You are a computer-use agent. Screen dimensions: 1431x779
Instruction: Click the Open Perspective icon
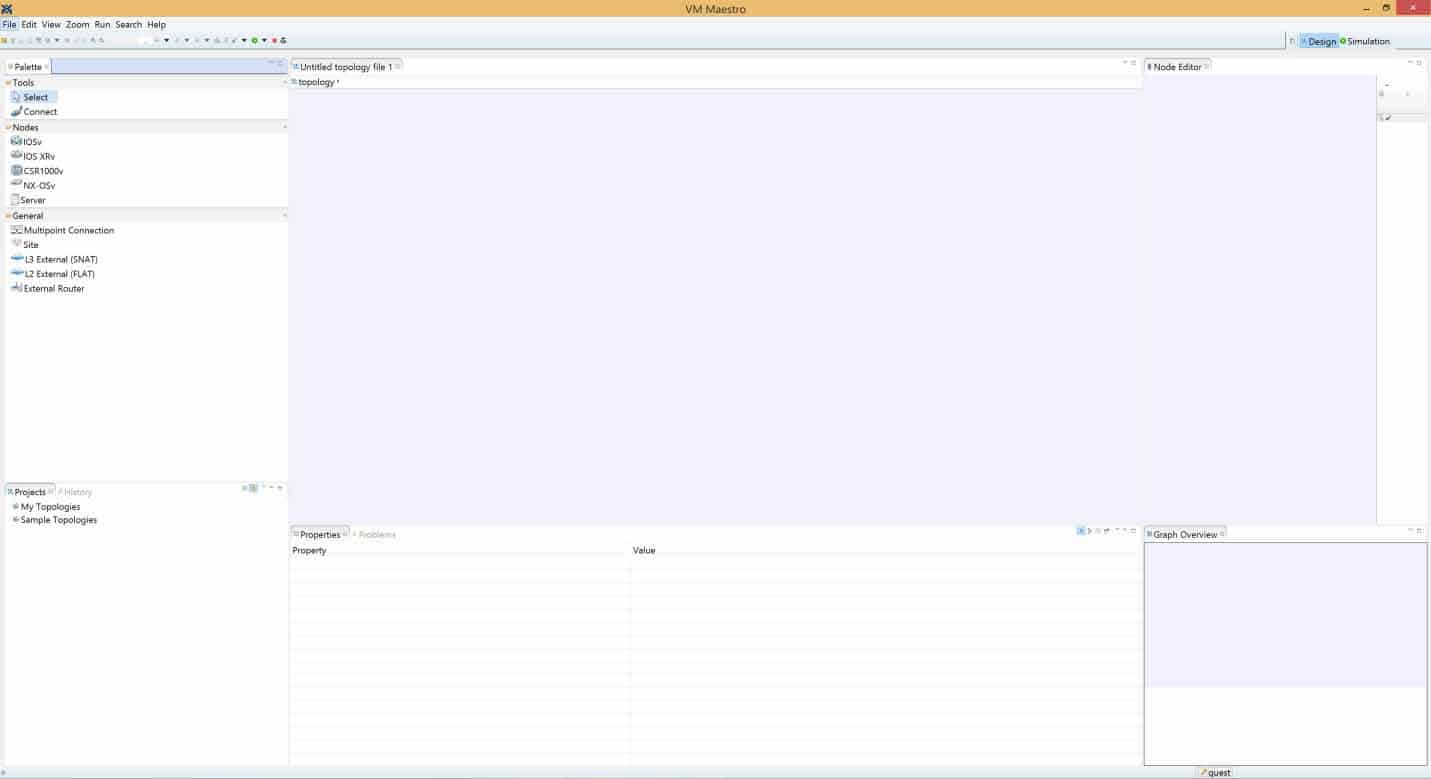pyautogui.click(x=1291, y=41)
